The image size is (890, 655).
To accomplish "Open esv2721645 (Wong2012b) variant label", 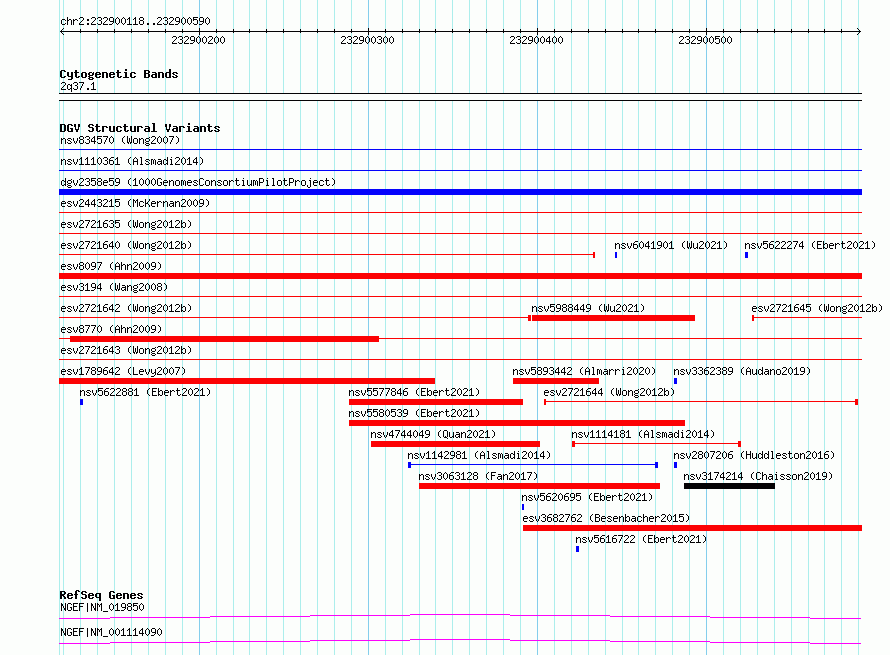I will pos(817,308).
